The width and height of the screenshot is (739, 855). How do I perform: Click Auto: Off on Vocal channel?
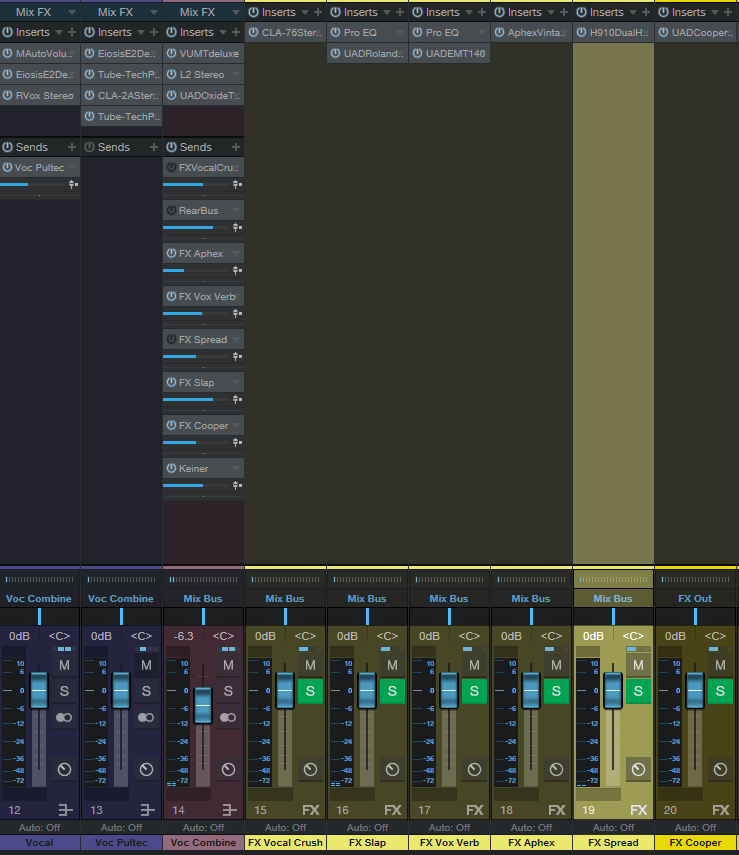pos(40,827)
